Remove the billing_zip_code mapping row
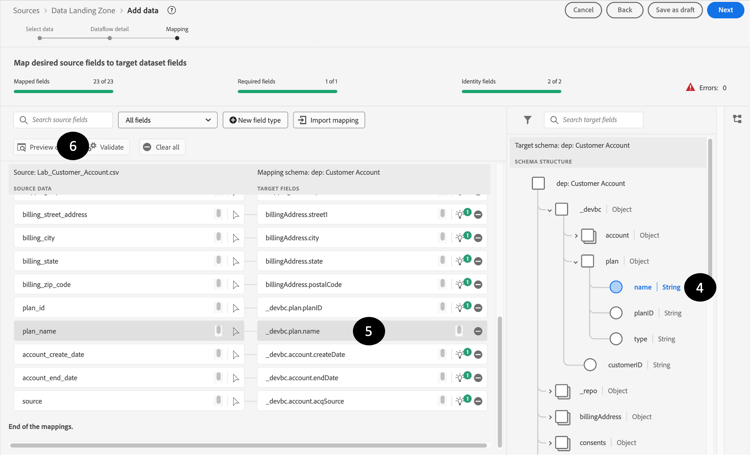The image size is (750, 455). [478, 285]
